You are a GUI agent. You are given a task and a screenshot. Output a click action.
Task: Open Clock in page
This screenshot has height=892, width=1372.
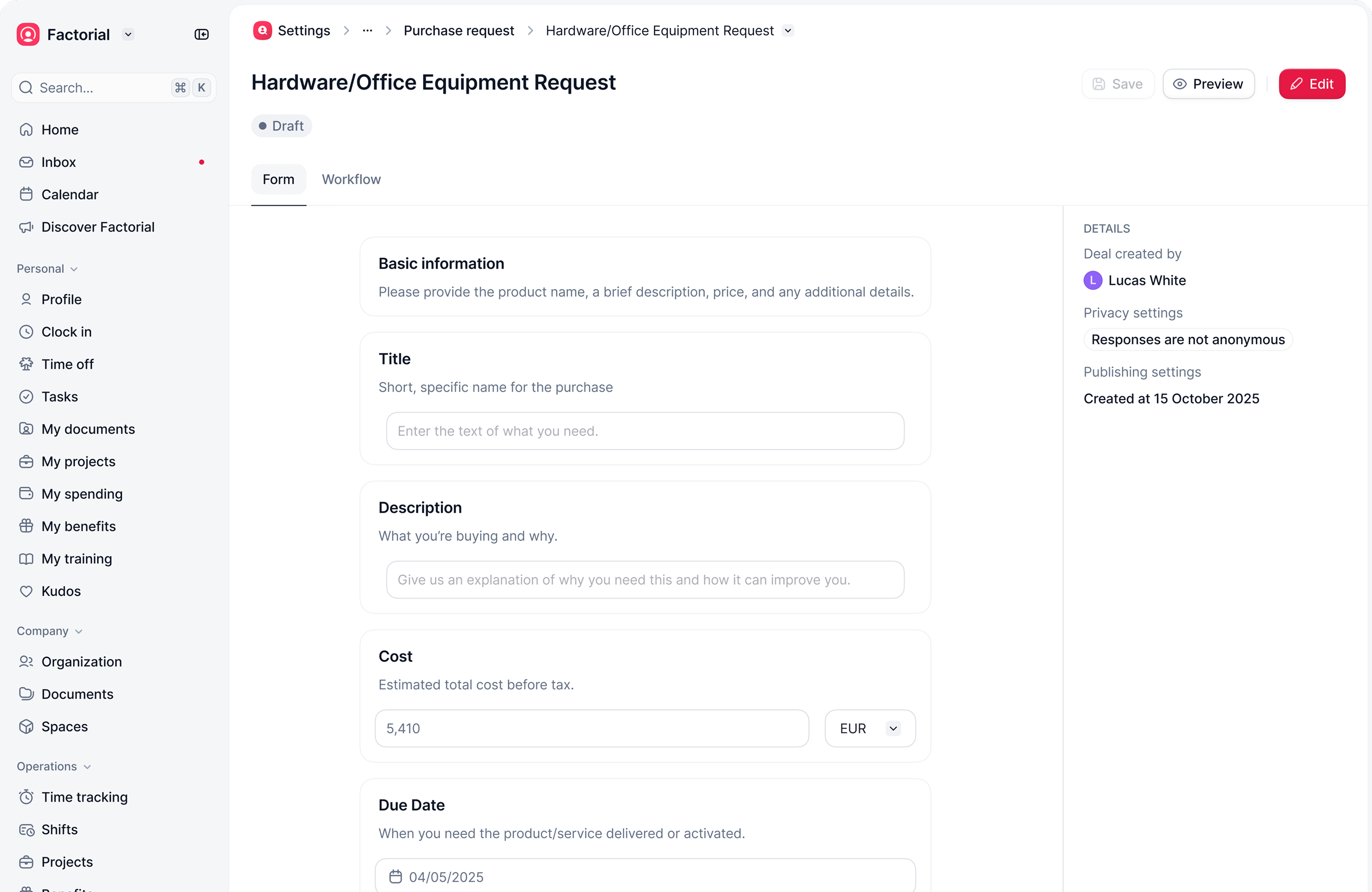(66, 332)
